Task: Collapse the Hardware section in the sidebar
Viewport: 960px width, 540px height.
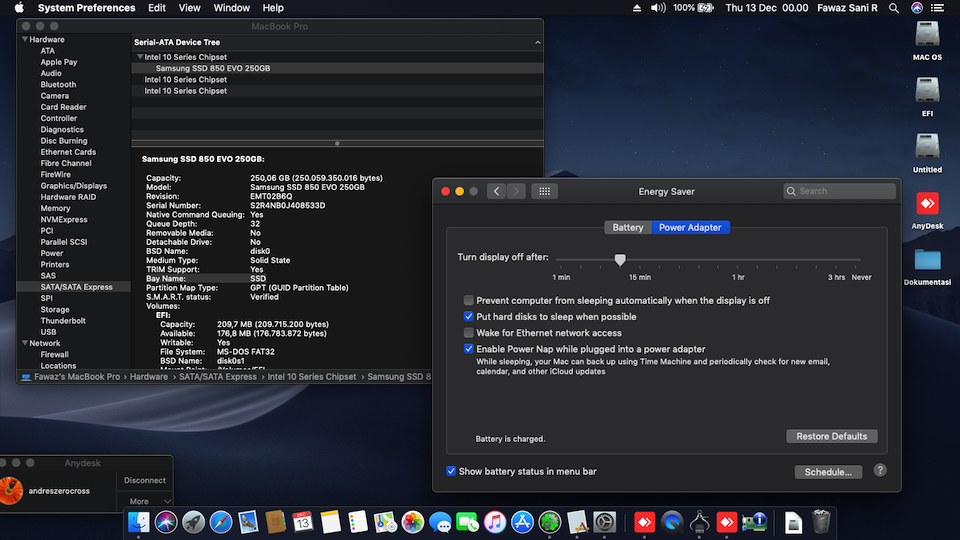Action: tap(24, 40)
